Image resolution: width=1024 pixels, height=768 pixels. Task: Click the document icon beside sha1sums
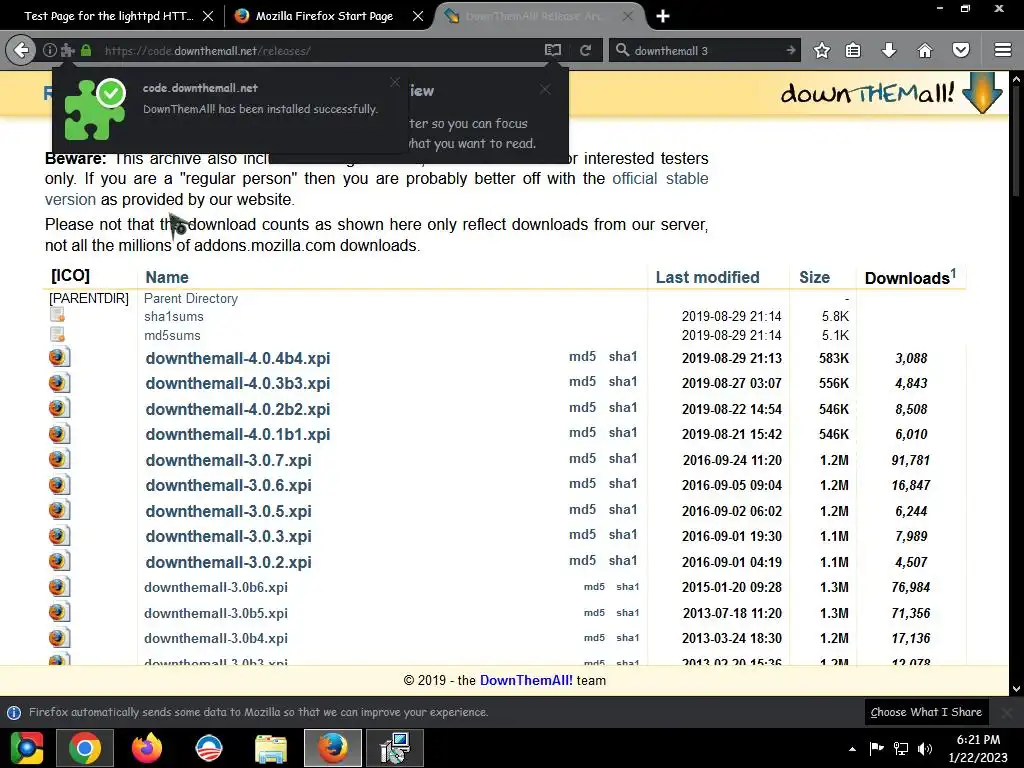pos(57,315)
